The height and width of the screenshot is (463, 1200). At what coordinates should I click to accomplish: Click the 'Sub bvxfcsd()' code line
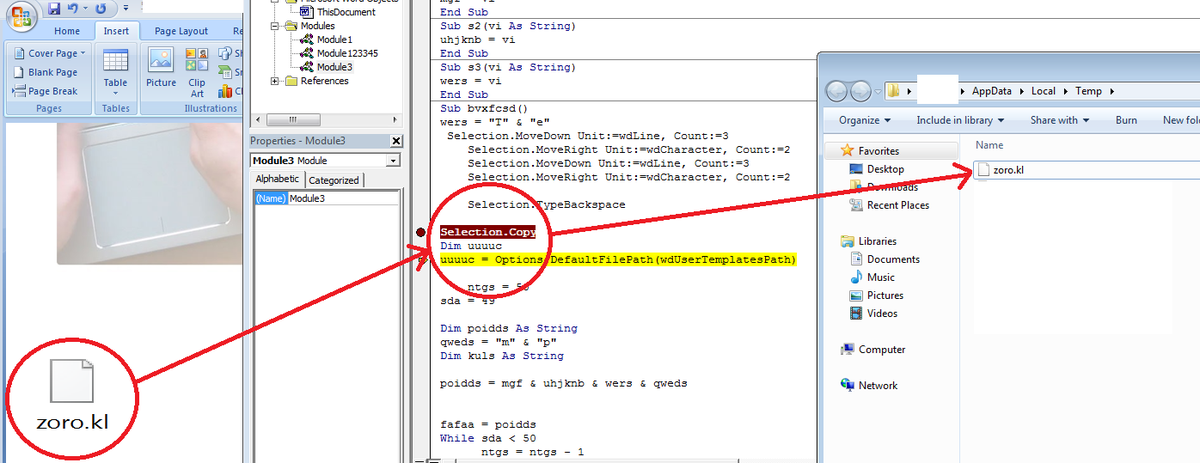coord(483,106)
